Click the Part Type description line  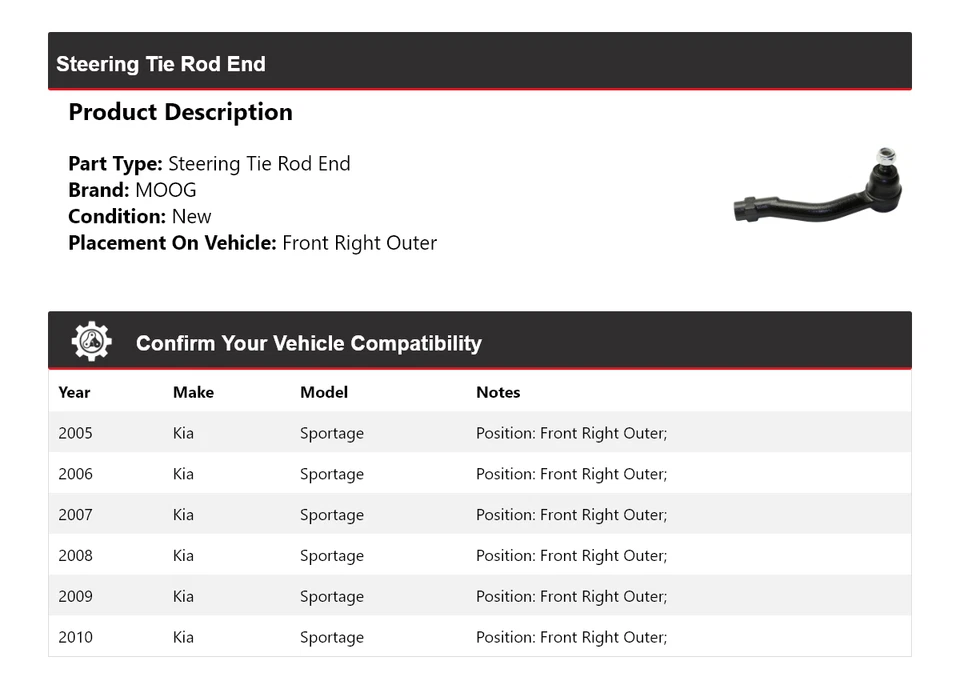[209, 164]
